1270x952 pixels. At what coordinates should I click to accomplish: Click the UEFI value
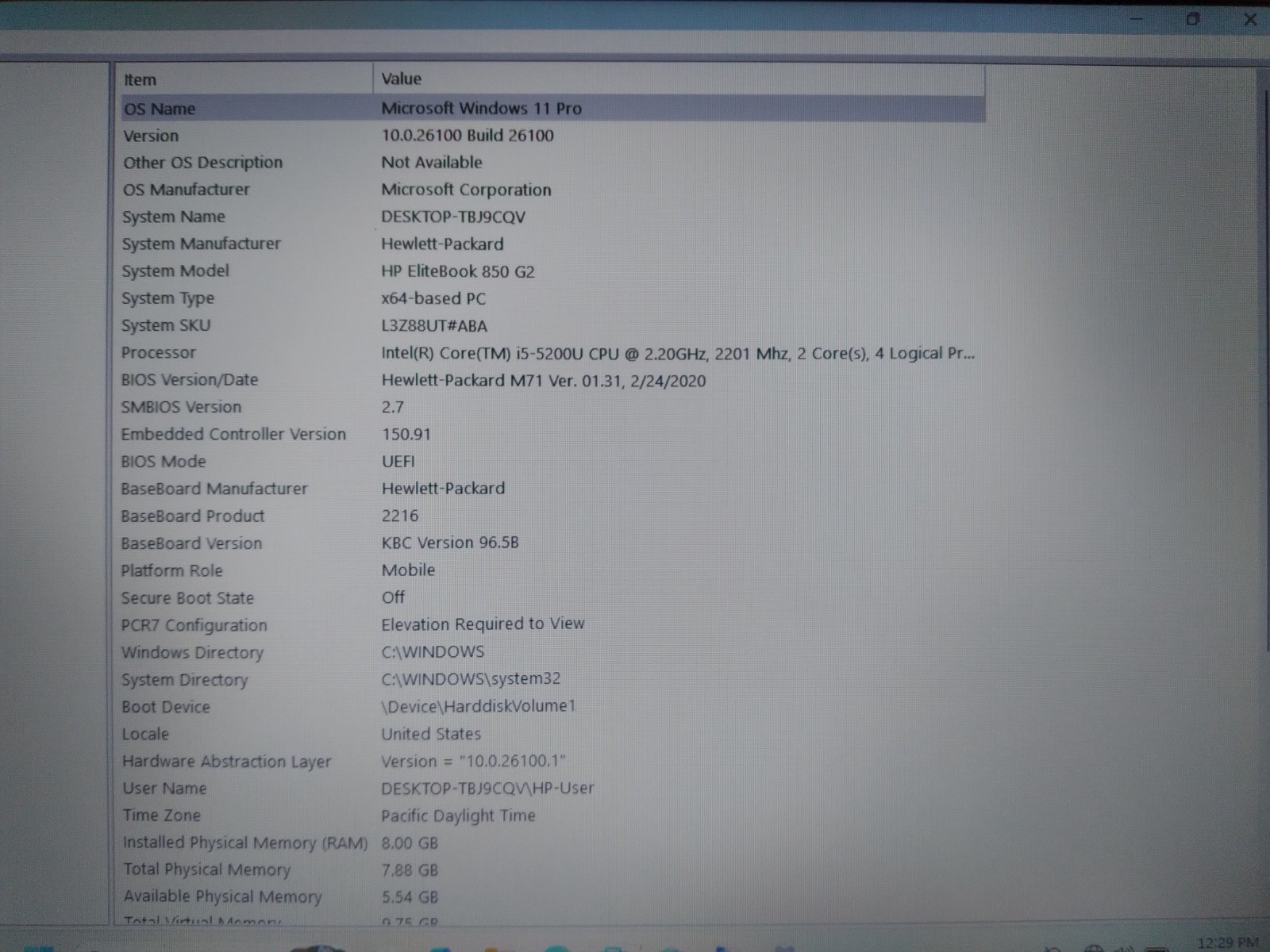tap(398, 461)
